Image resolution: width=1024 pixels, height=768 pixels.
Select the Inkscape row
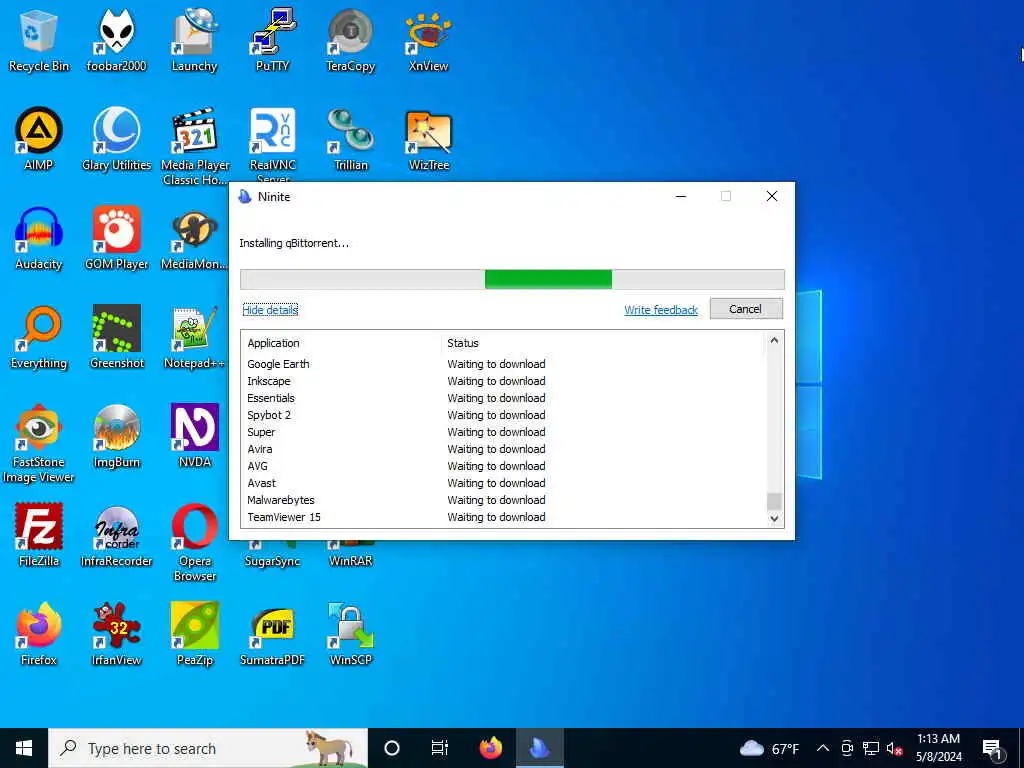click(x=504, y=381)
